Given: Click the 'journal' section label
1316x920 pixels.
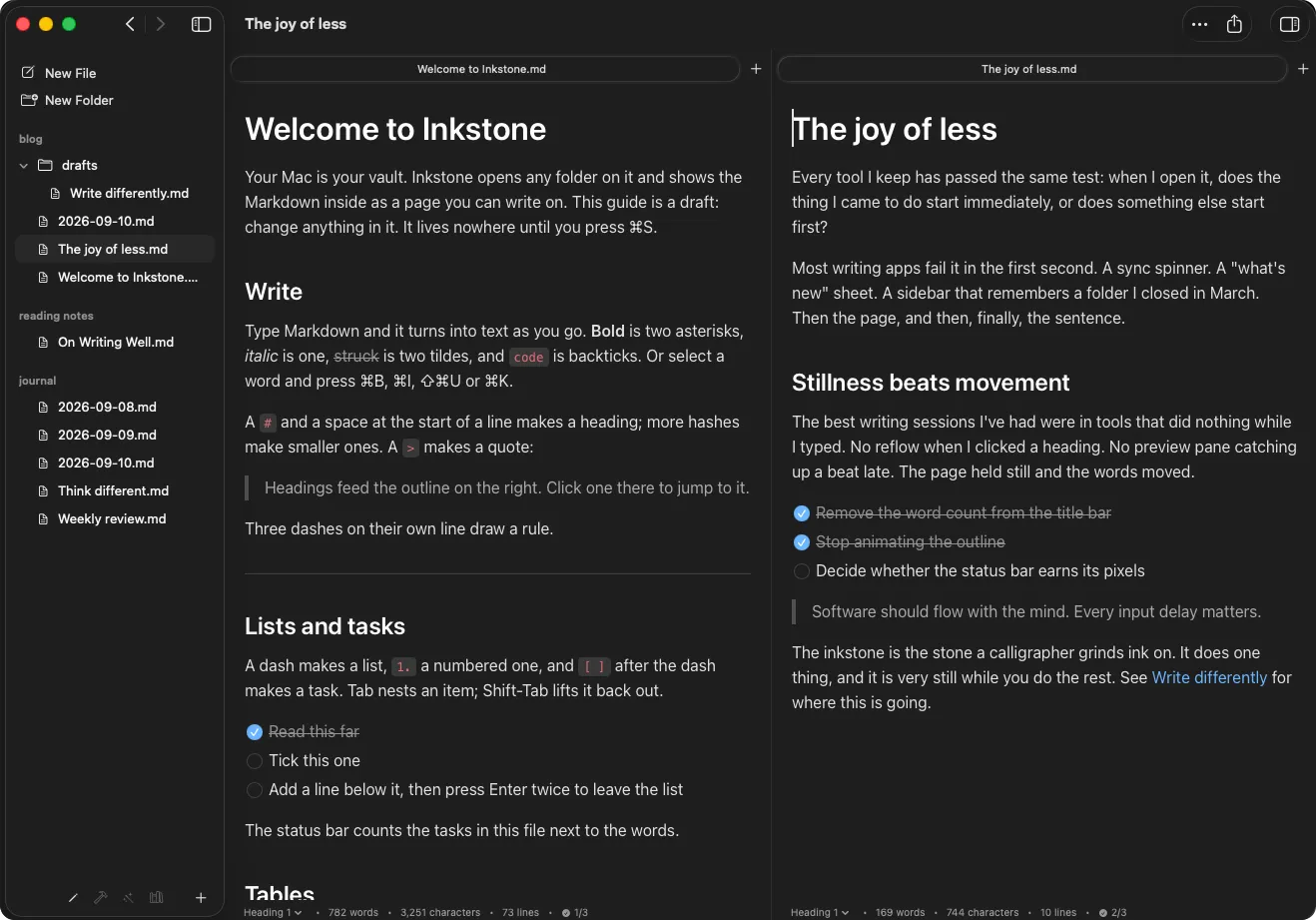Looking at the screenshot, I should [38, 381].
